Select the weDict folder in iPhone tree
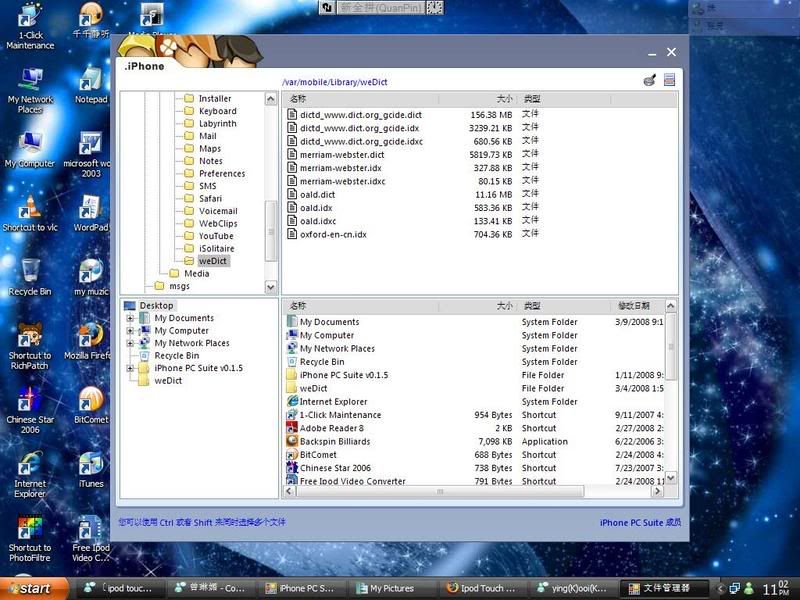 [213, 261]
